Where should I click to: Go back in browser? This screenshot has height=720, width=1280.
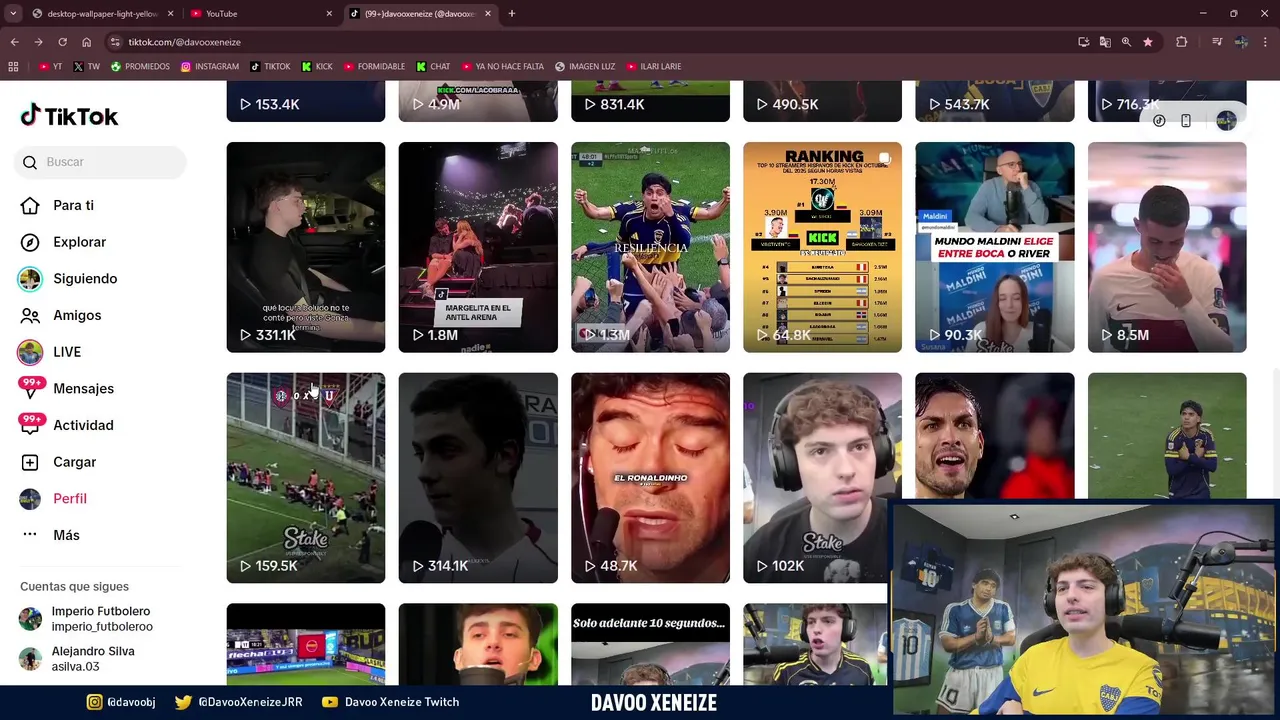tap(14, 42)
